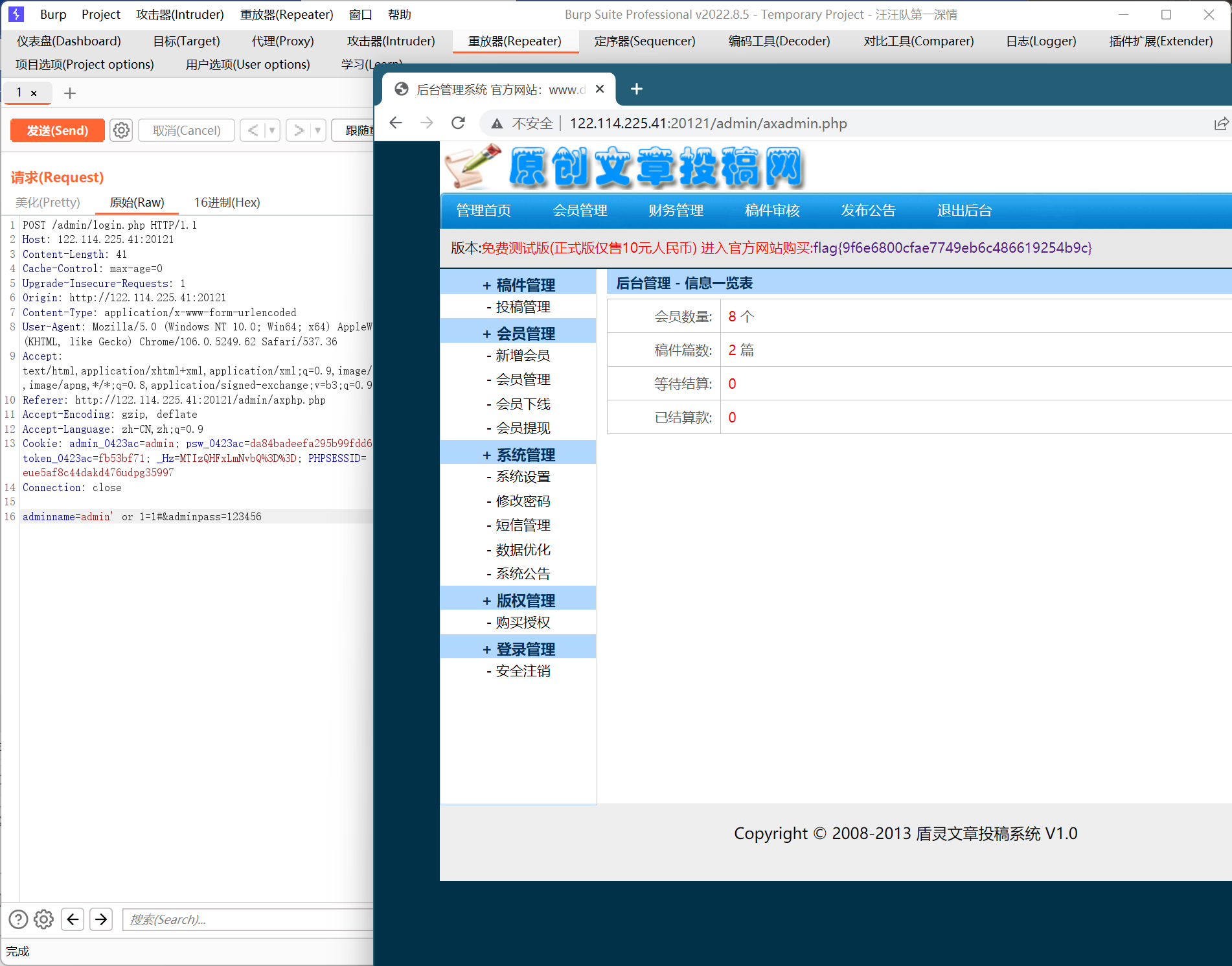
Task: Click the previous-request left arrow in Repeater
Action: pyautogui.click(x=253, y=130)
